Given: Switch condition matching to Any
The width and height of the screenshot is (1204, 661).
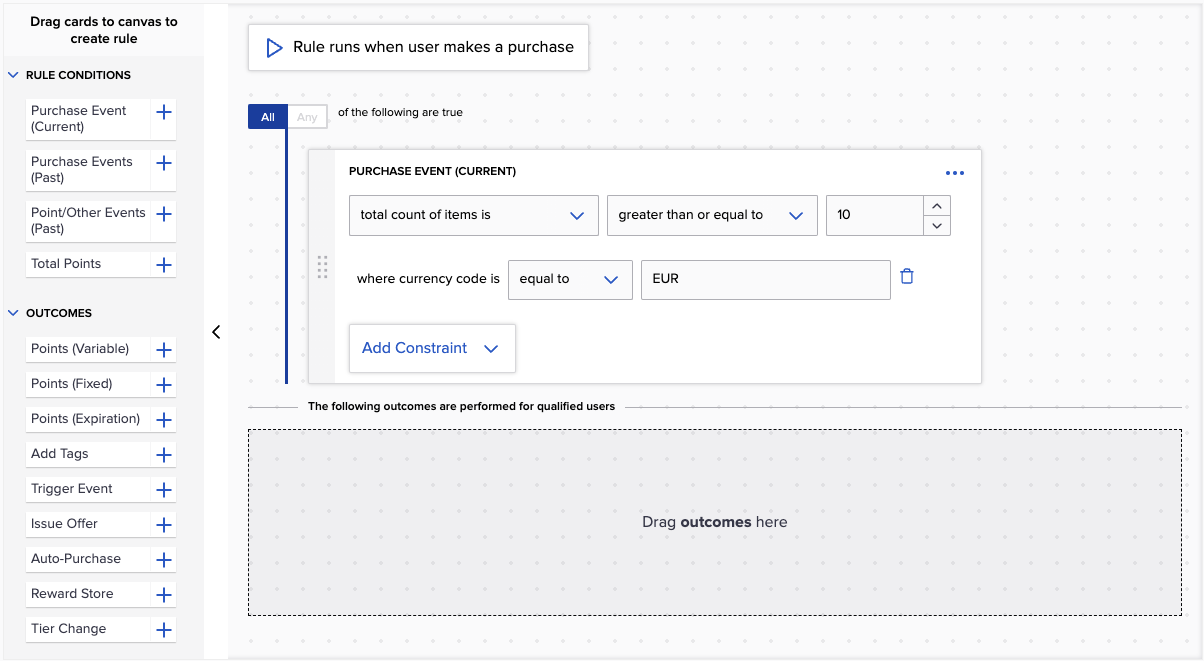Looking at the screenshot, I should point(307,117).
